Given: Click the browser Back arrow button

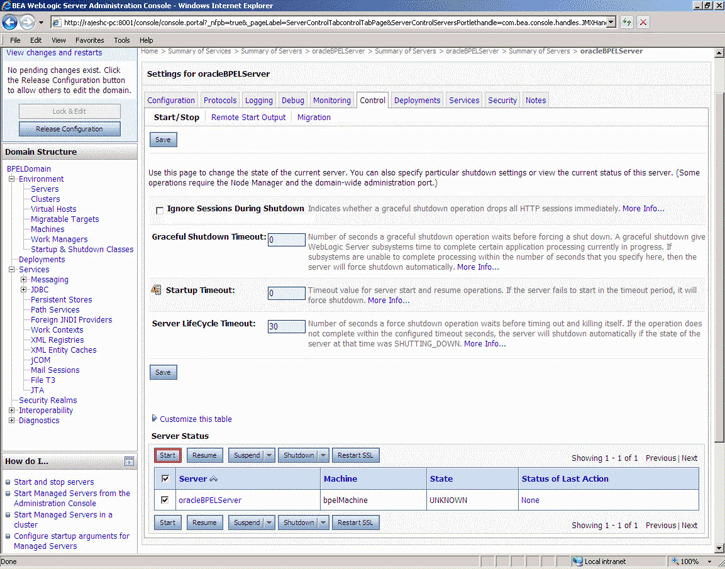Looking at the screenshot, I should tap(10, 22).
